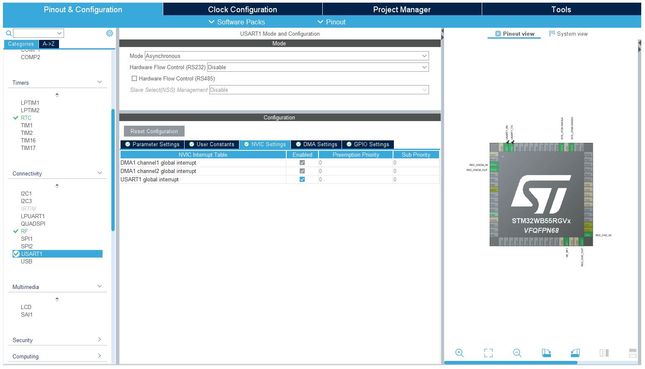This screenshot has height=369, width=645.
Task: Open the sidebar settings gear icon
Action: (109, 33)
